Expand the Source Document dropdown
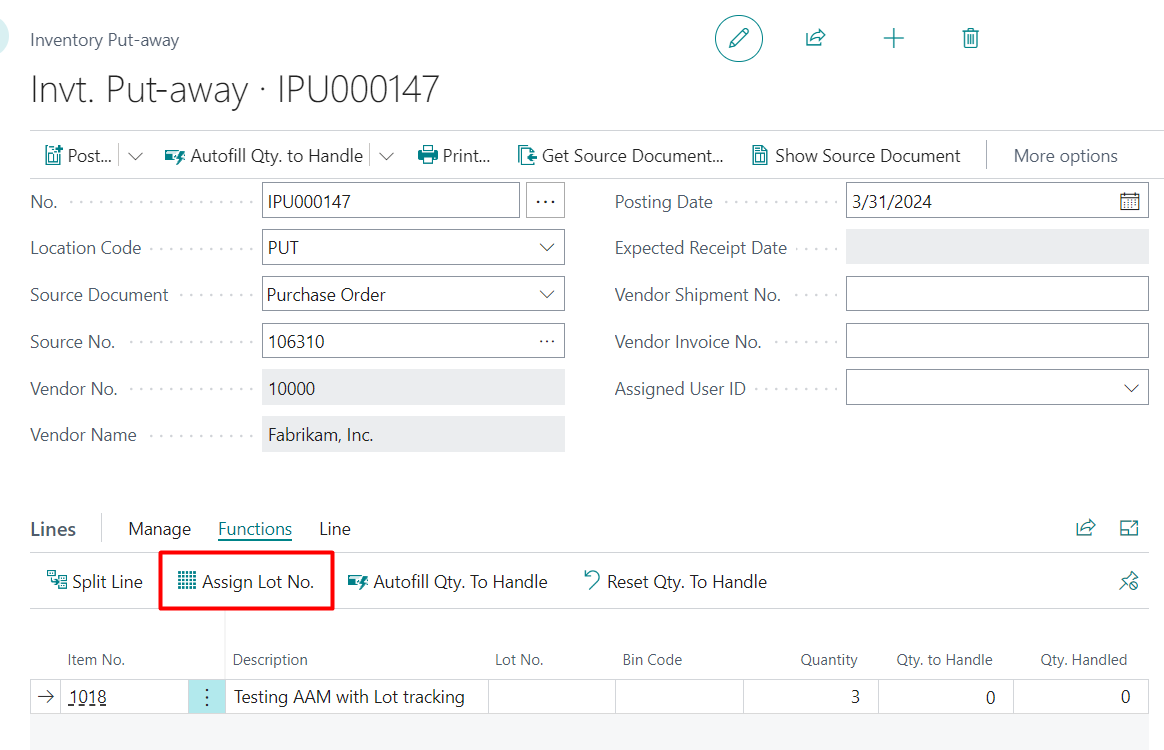1164x750 pixels. [x=546, y=295]
